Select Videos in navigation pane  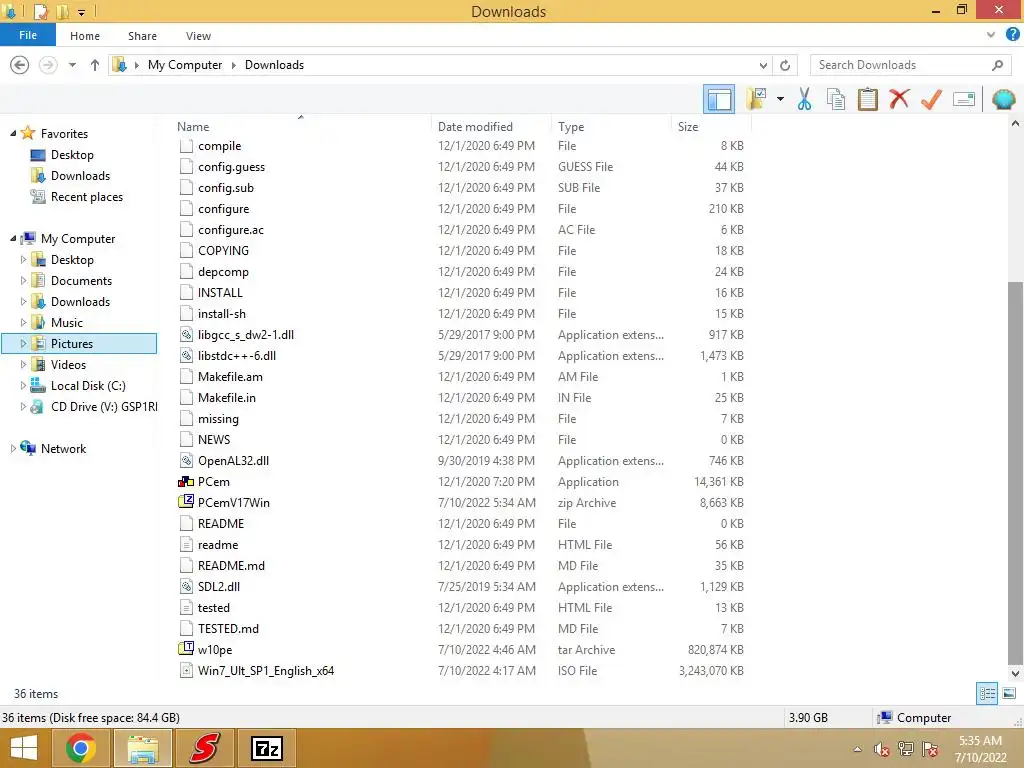pos(69,364)
